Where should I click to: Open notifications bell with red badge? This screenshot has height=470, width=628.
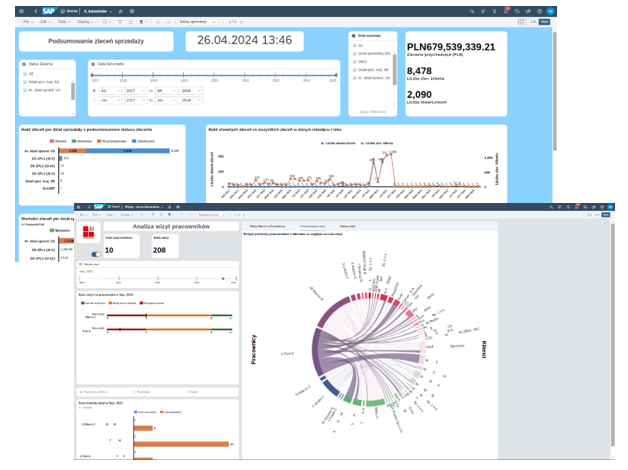[x=507, y=11]
